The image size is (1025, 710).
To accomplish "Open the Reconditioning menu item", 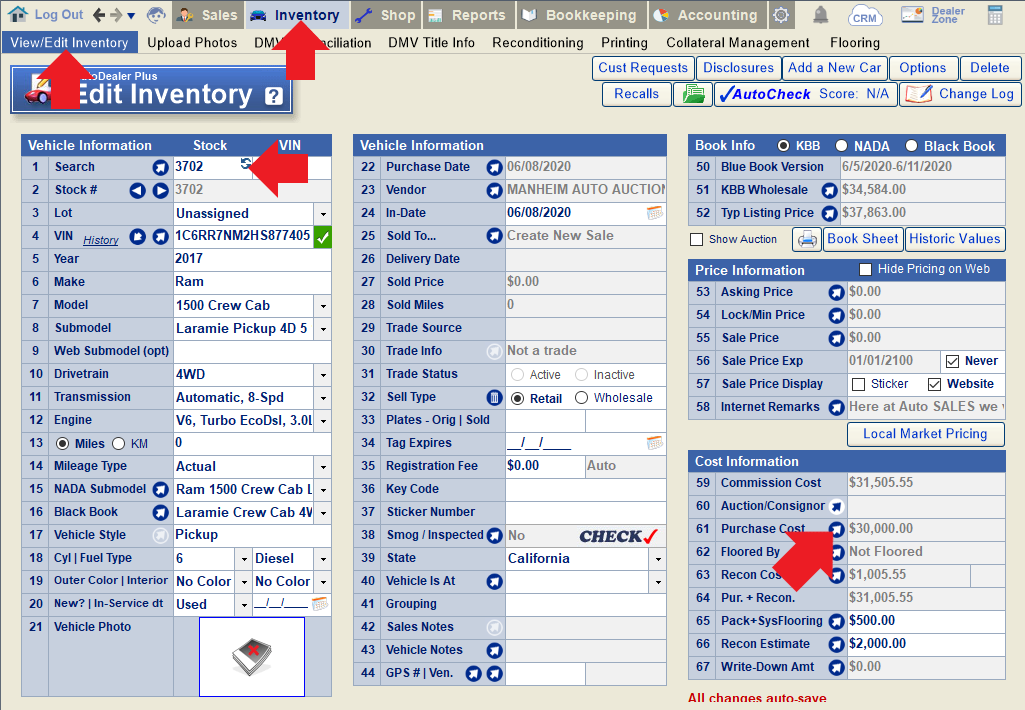I will pyautogui.click(x=537, y=43).
